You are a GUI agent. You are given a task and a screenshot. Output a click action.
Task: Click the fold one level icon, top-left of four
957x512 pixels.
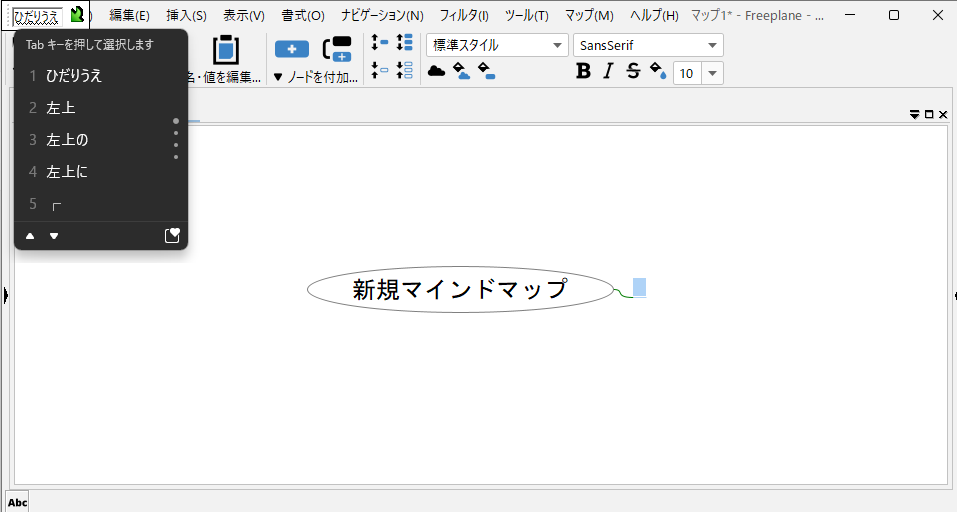point(380,42)
